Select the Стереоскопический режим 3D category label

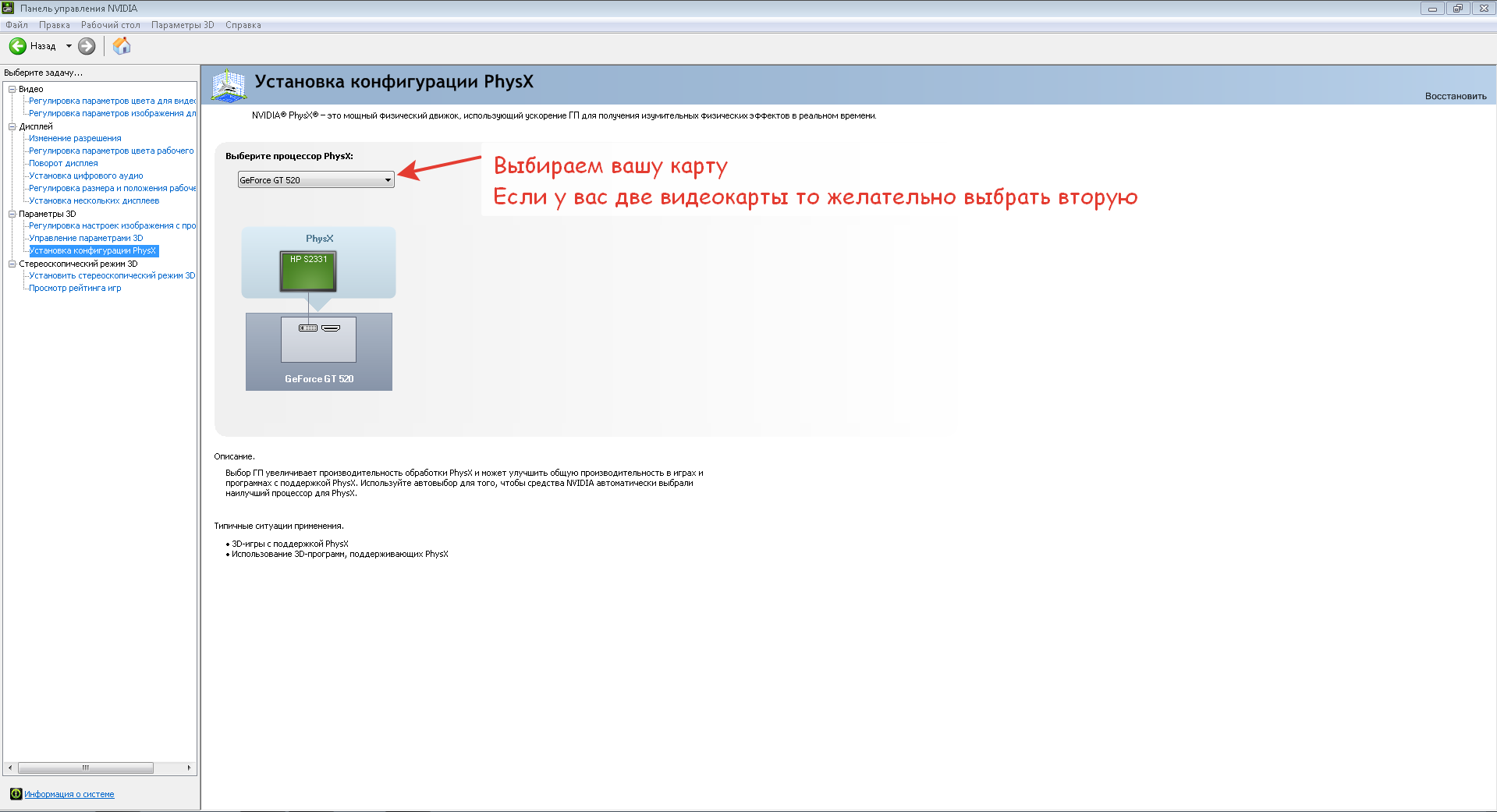[78, 264]
